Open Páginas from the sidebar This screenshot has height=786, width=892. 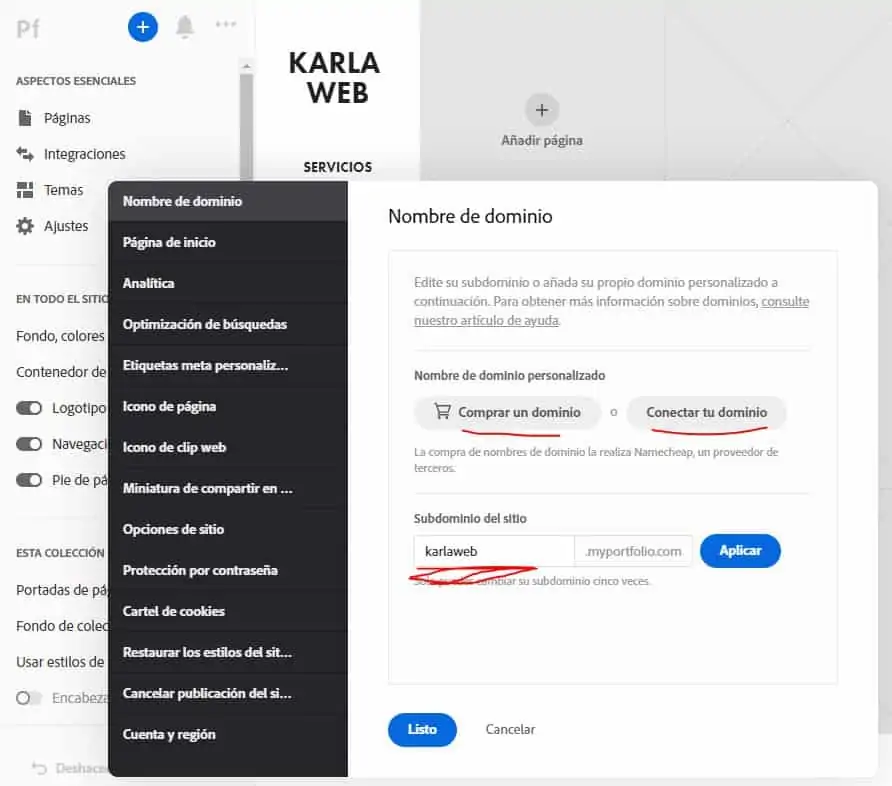(x=67, y=118)
